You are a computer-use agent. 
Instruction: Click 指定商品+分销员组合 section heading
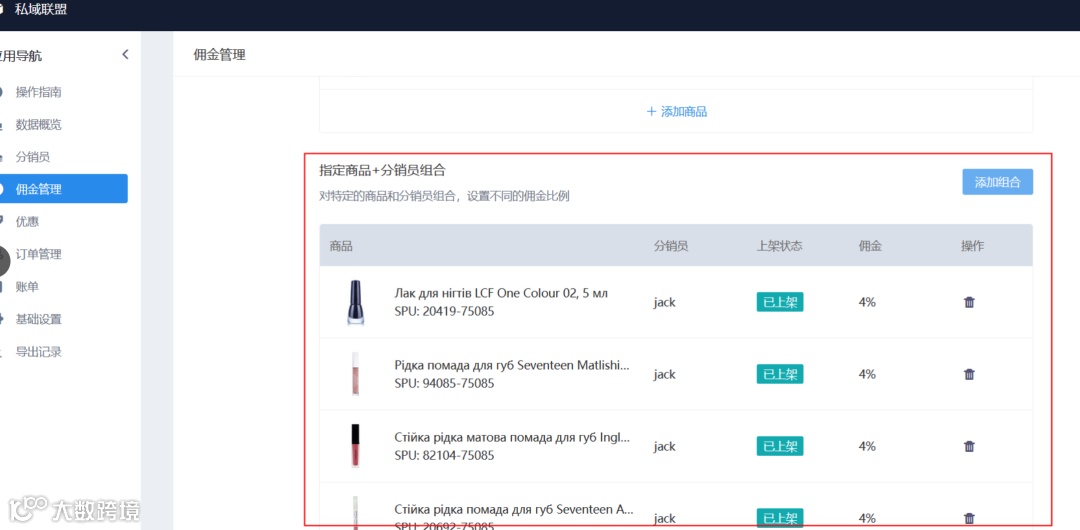(382, 171)
